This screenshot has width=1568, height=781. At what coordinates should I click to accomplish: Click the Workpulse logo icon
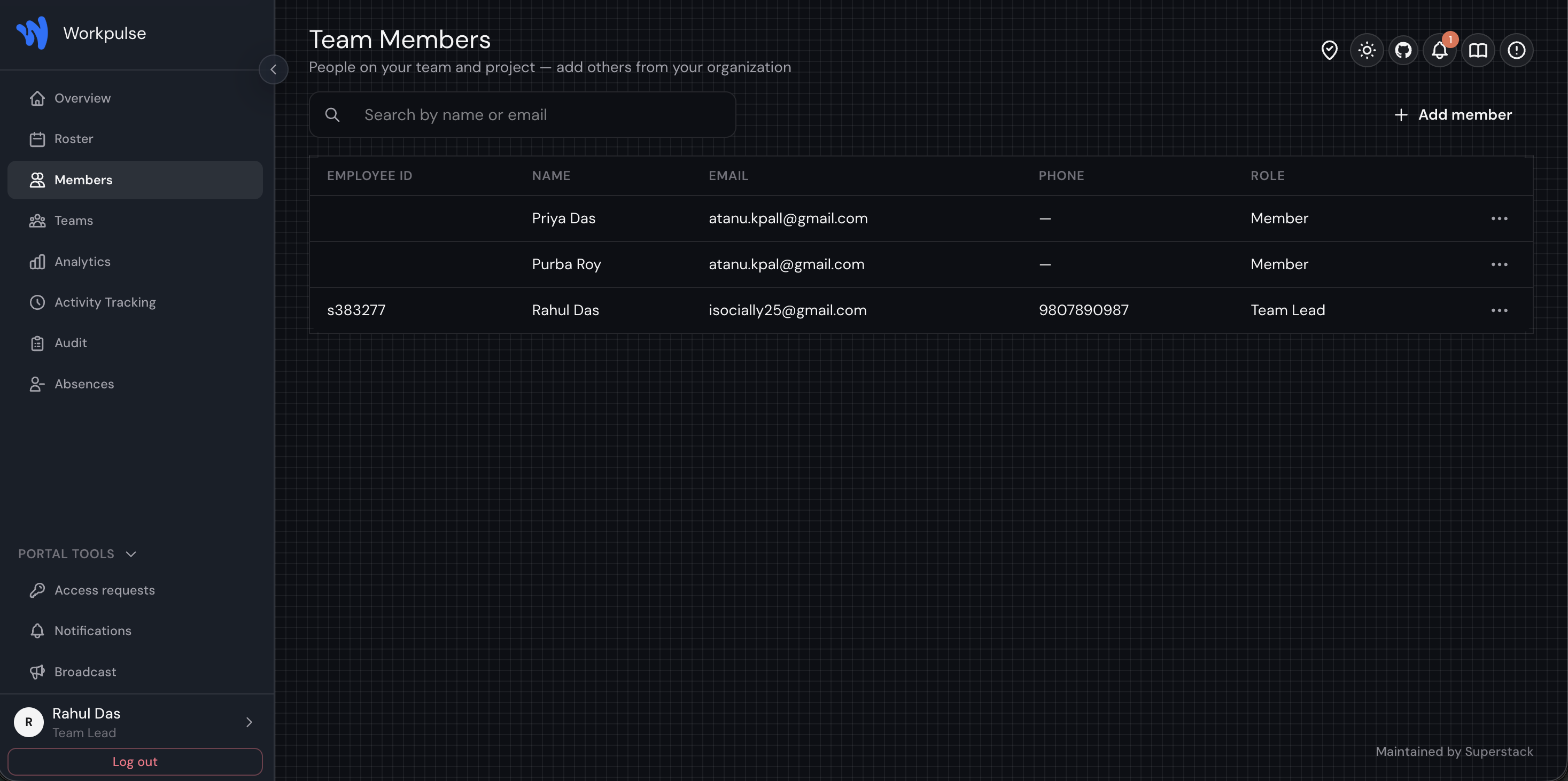[32, 33]
